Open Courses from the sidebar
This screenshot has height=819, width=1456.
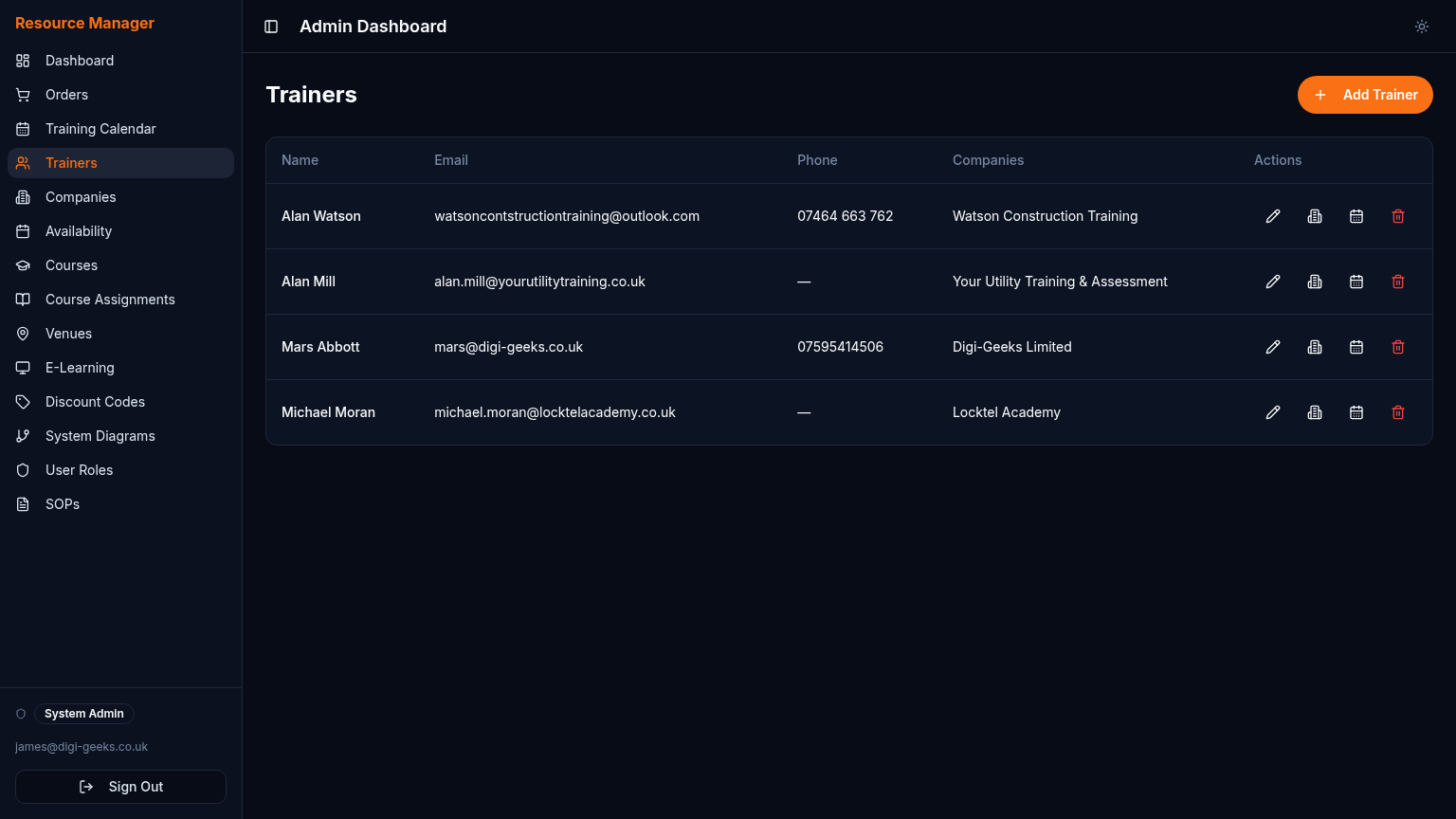point(120,265)
